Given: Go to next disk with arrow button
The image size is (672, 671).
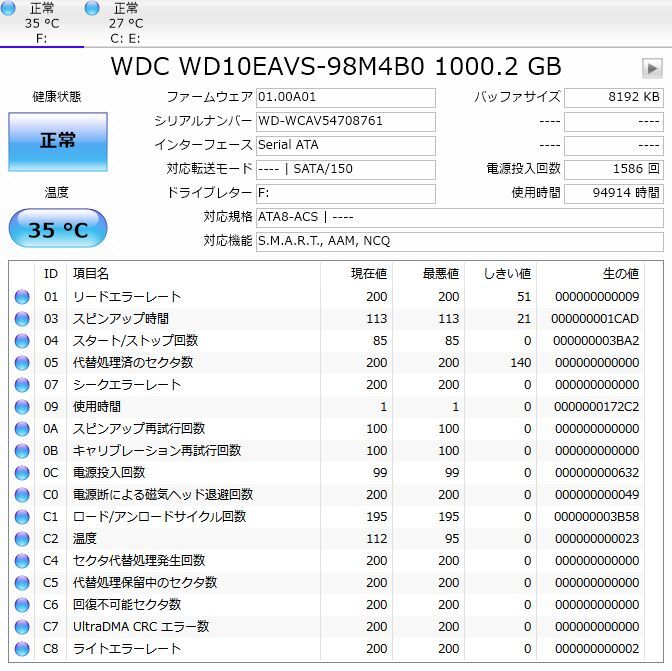Looking at the screenshot, I should click(x=652, y=68).
